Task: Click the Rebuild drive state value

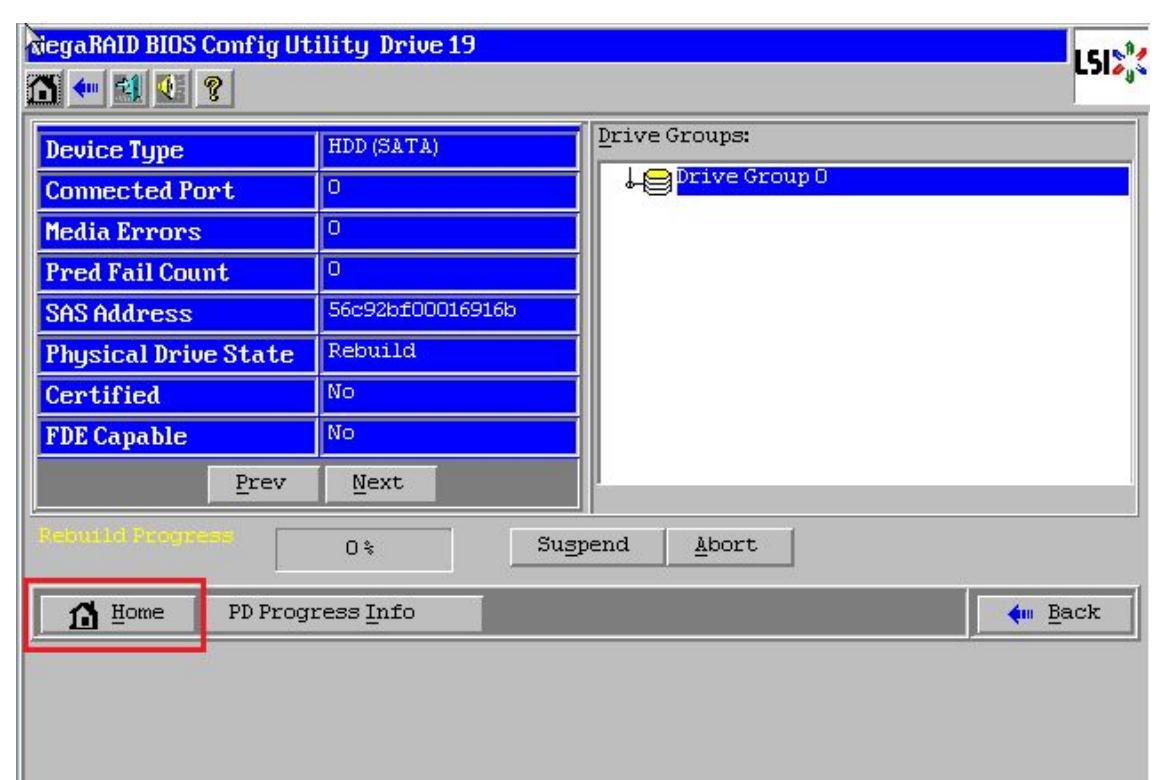Action: [372, 351]
